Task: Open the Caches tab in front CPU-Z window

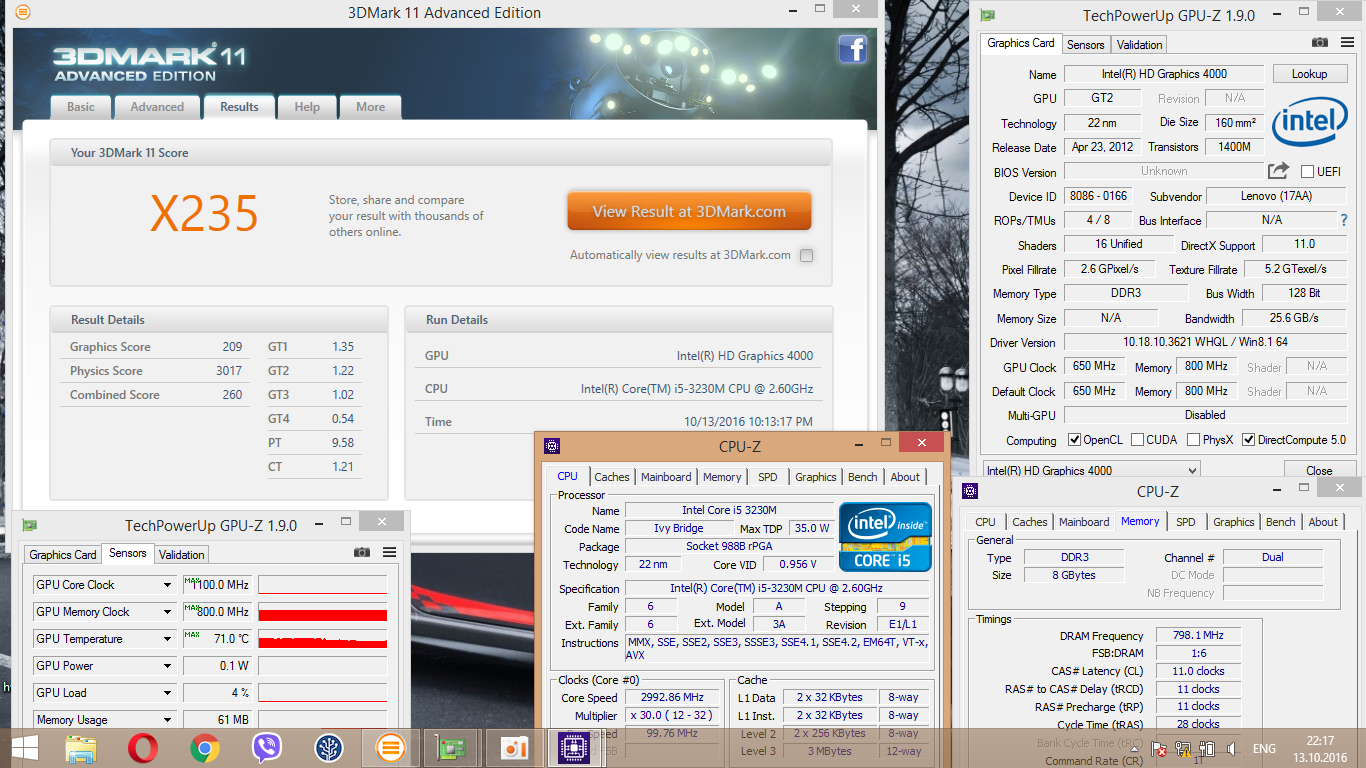Action: point(612,477)
